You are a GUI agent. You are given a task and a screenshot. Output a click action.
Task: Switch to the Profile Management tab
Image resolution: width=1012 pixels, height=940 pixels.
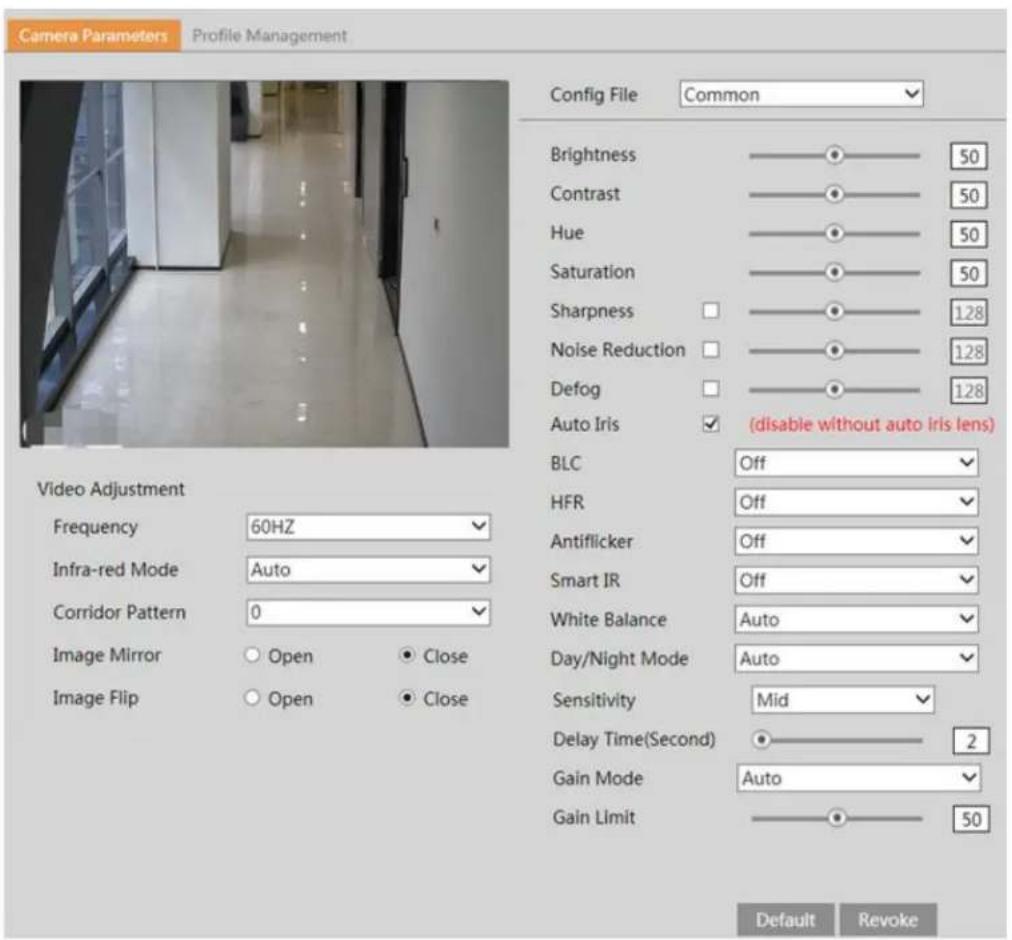269,36
